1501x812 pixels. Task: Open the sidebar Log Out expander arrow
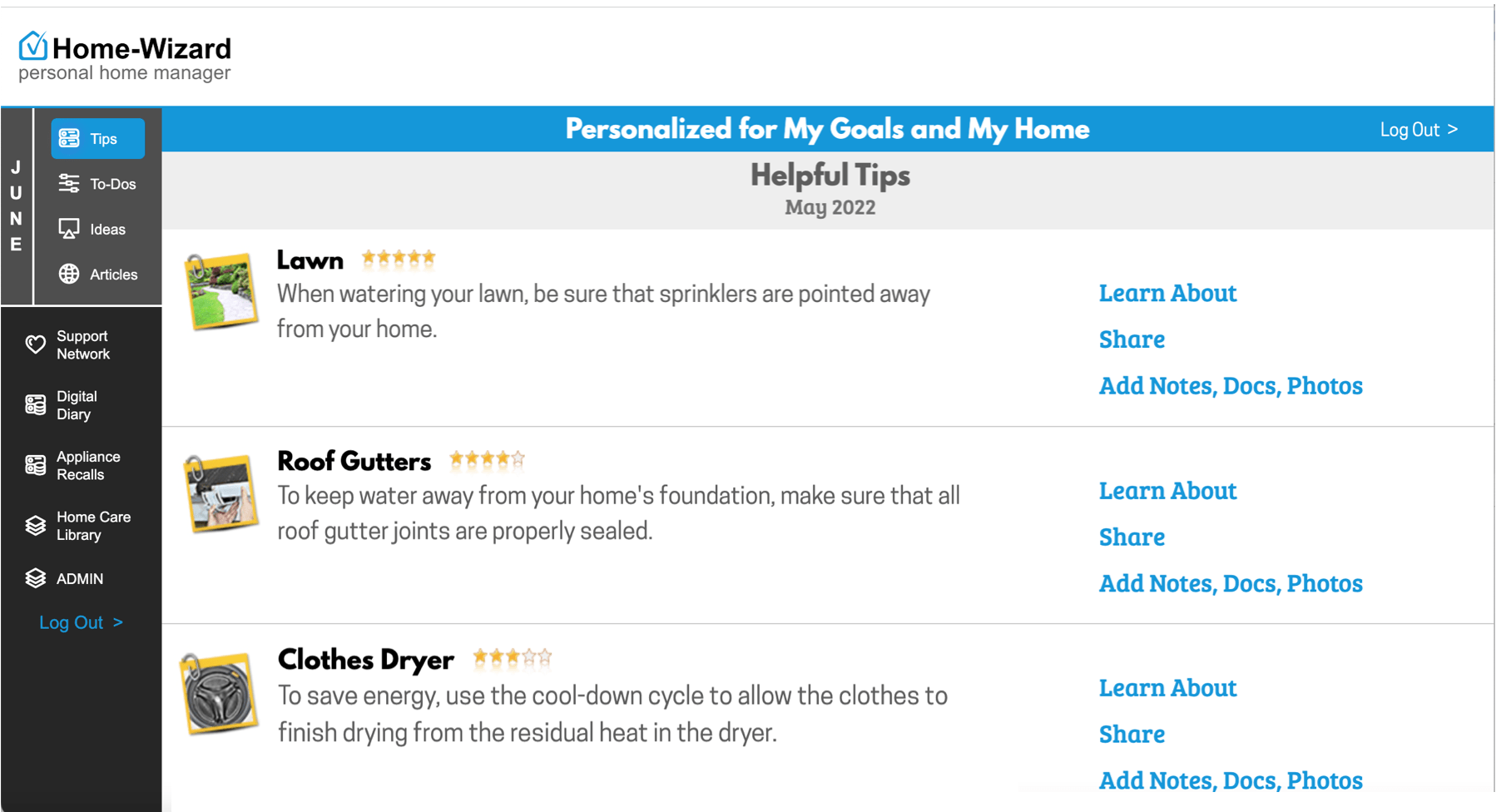[117, 622]
